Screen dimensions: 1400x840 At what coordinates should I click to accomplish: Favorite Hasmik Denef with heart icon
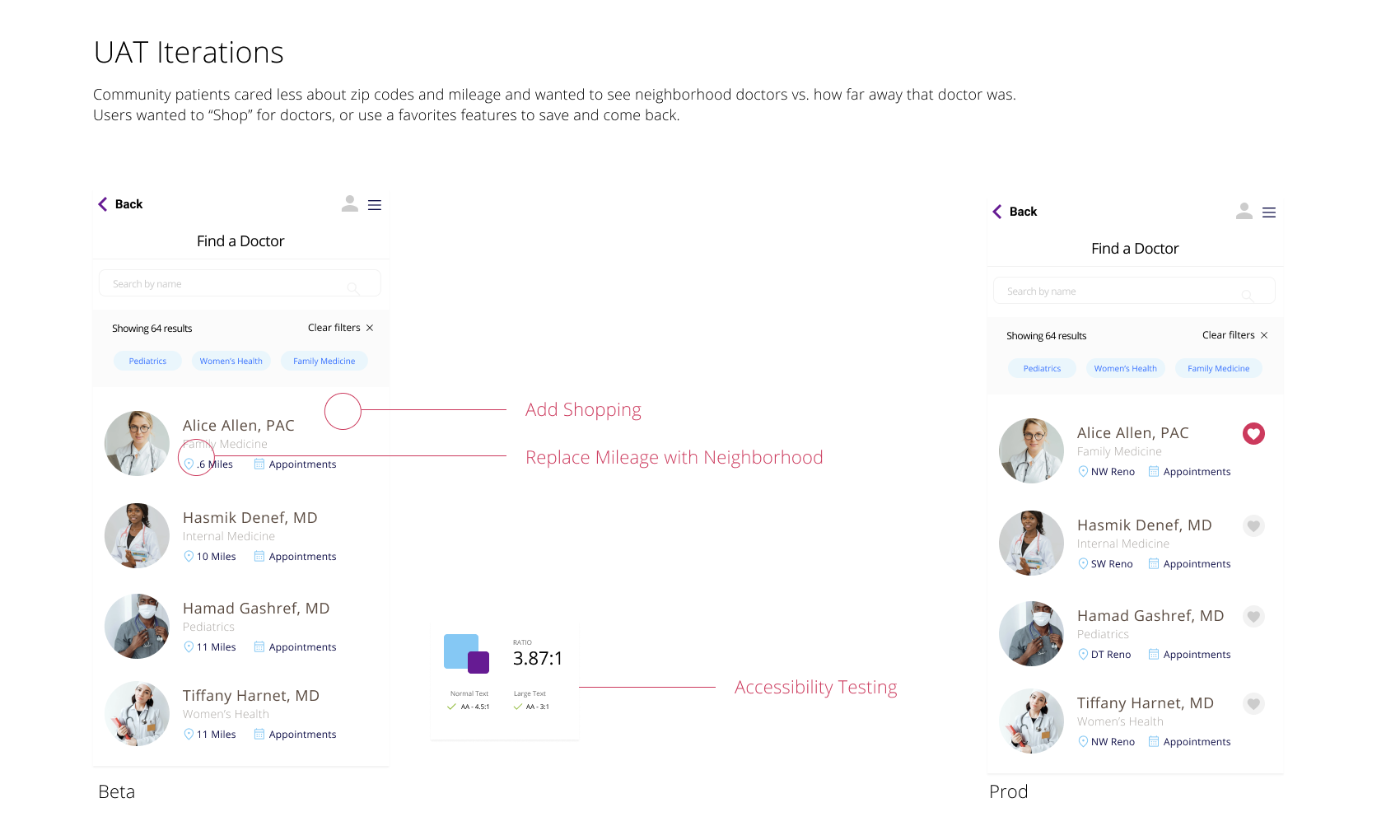1253,525
